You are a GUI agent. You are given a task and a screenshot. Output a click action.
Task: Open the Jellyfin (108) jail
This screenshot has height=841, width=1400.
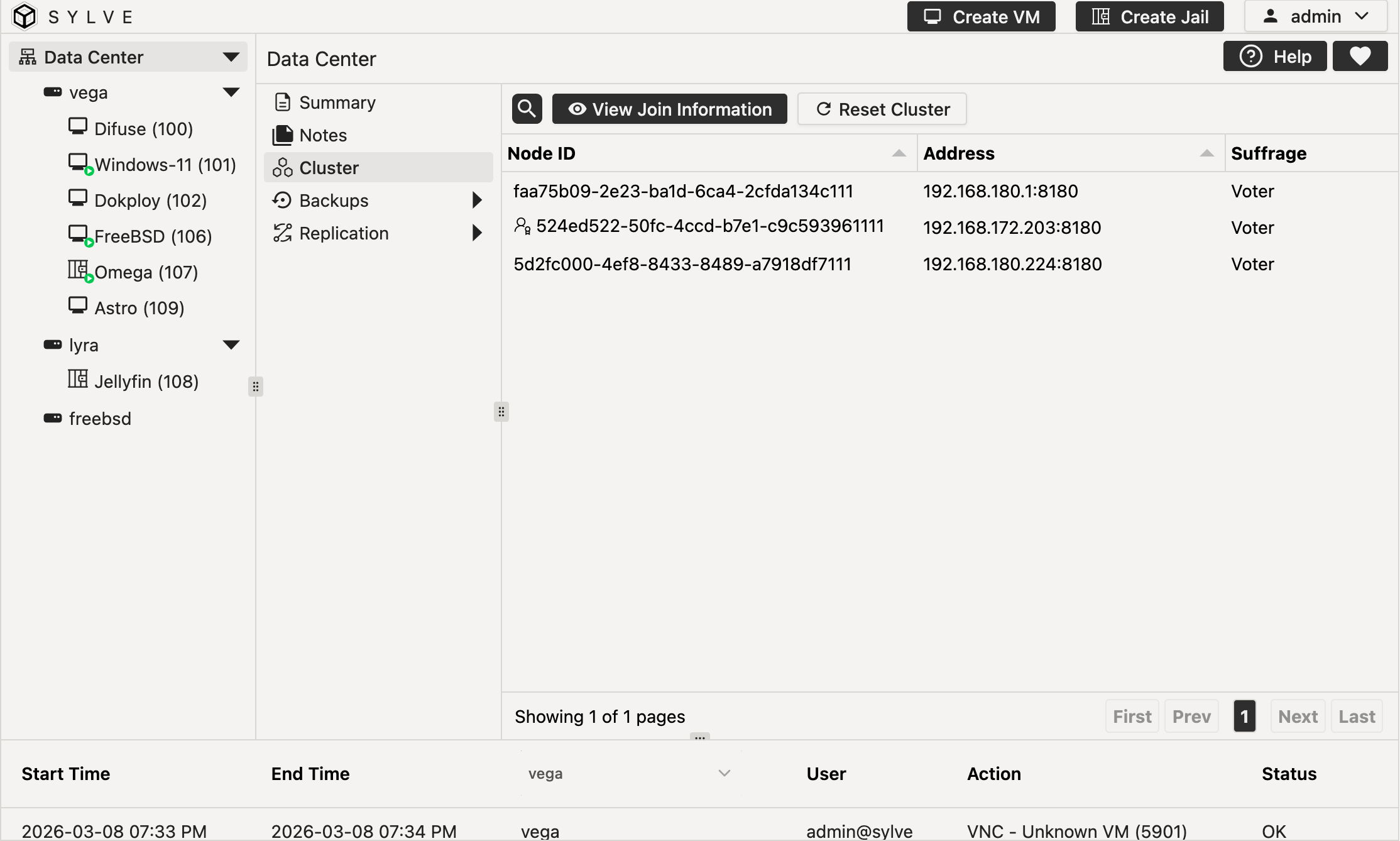tap(146, 382)
